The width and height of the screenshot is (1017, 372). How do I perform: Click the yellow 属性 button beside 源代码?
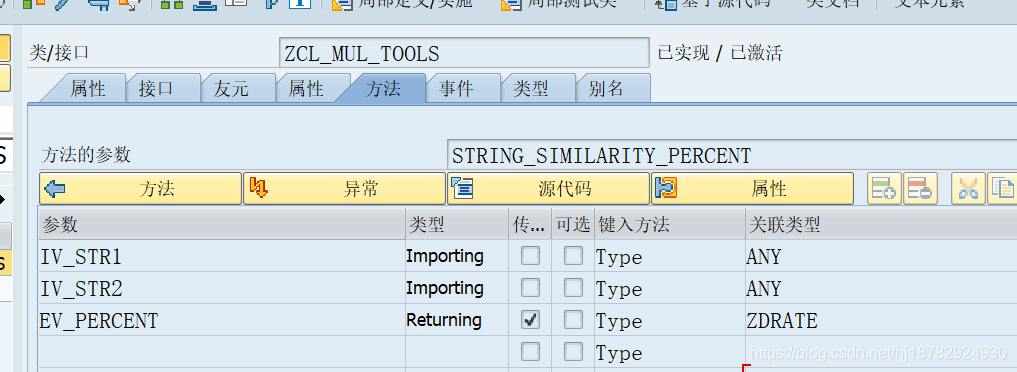752,189
